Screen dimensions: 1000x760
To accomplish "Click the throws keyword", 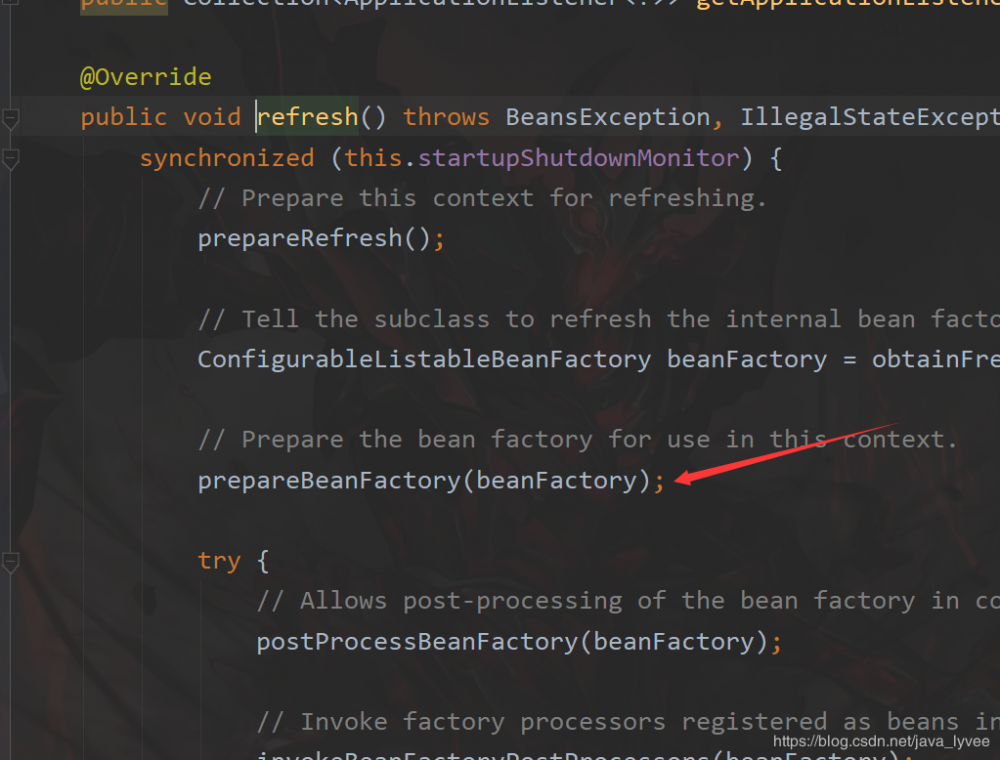I will pos(446,117).
